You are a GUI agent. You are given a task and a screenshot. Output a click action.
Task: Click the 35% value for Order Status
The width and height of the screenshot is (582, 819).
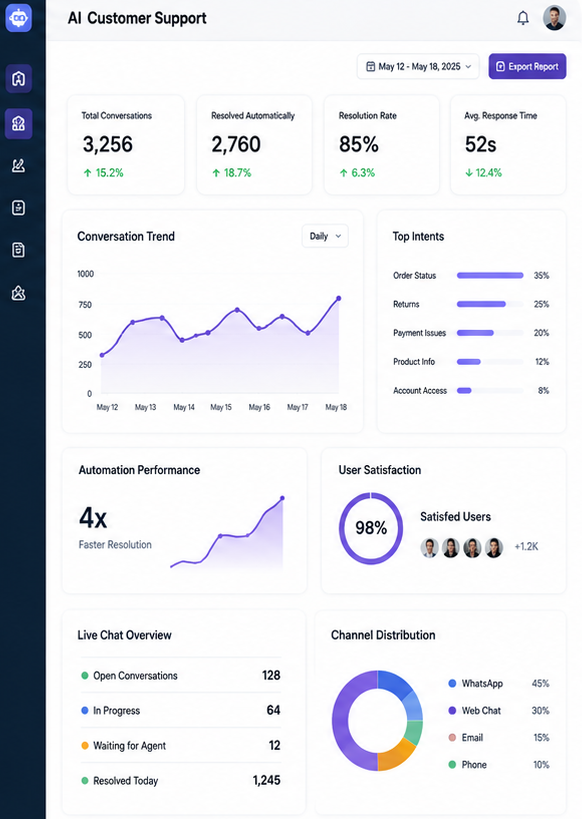541,275
